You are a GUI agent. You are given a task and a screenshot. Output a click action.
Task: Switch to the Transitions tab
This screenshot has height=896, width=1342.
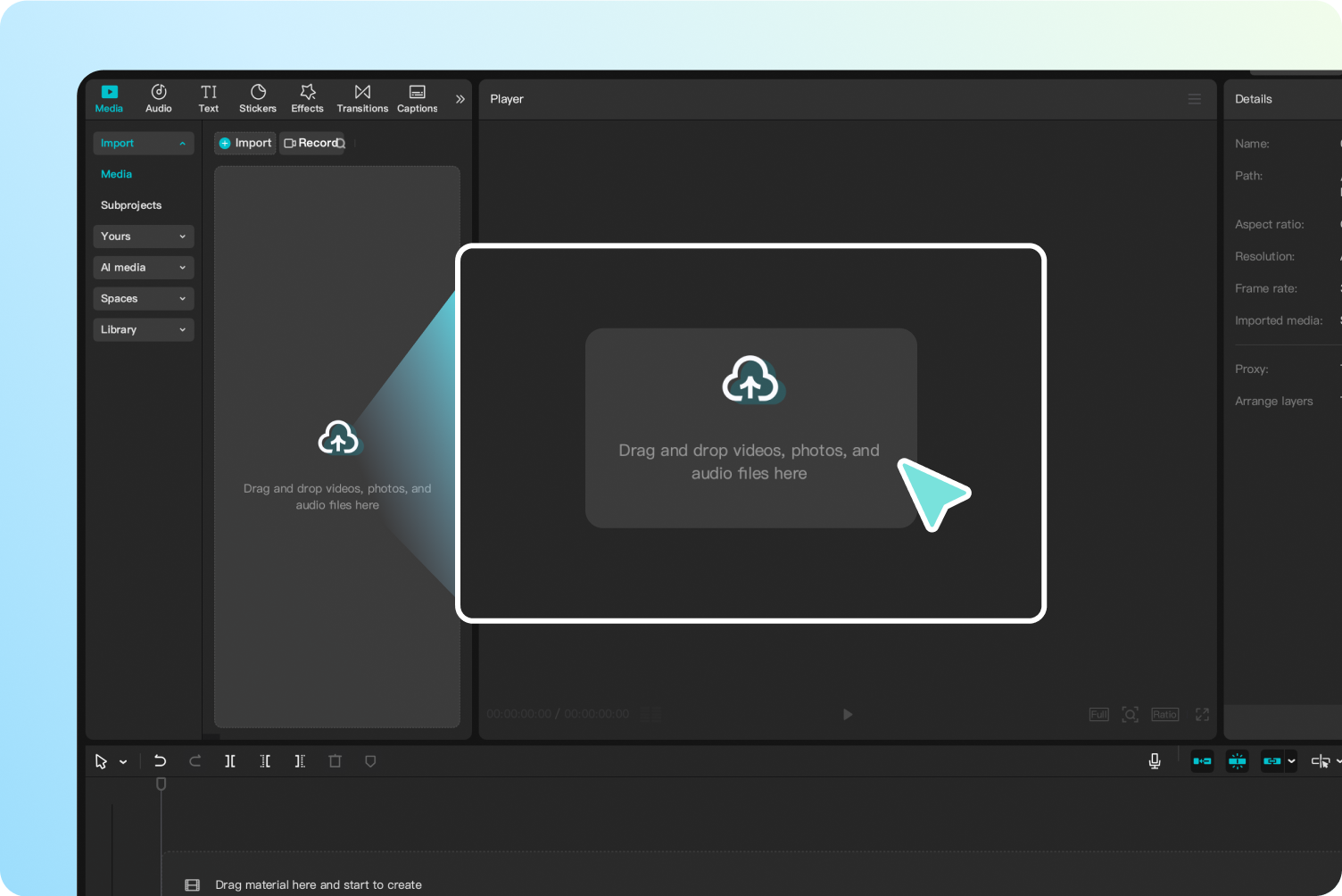click(362, 98)
